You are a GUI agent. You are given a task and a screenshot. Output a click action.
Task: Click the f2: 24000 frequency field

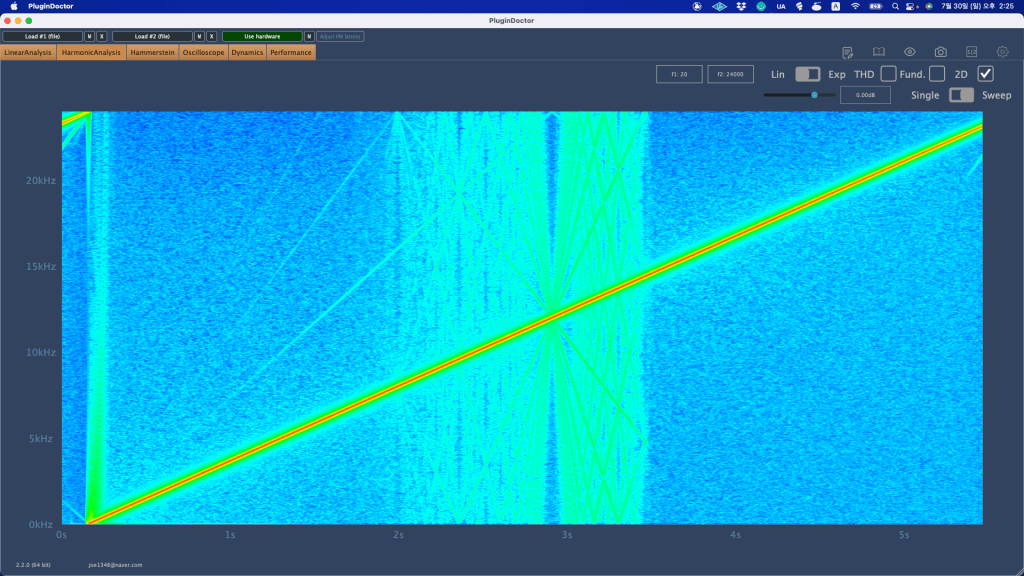click(x=730, y=74)
